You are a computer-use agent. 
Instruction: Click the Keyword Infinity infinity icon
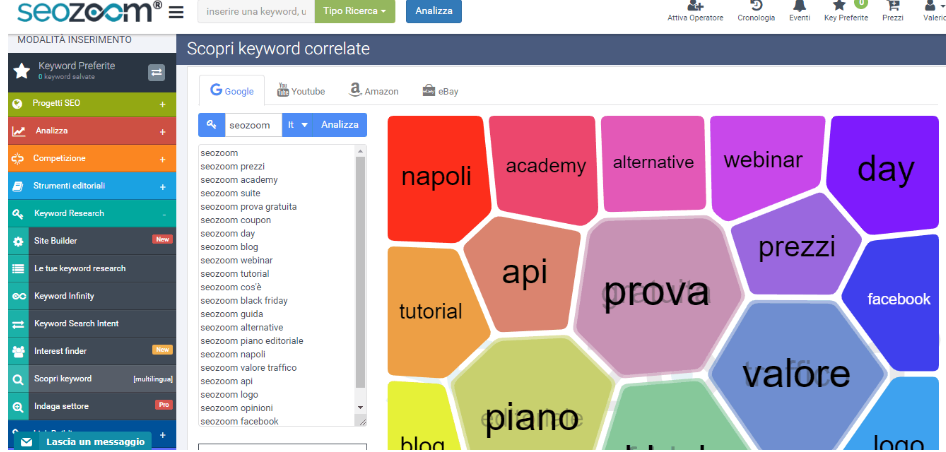[x=18, y=296]
